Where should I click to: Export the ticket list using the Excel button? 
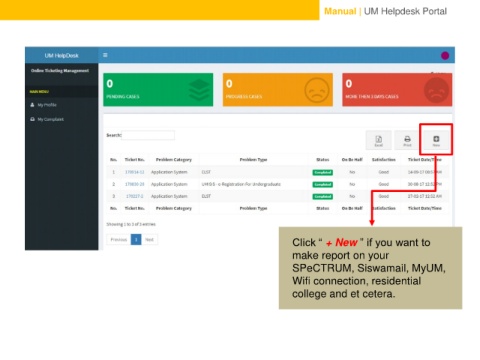(379, 140)
